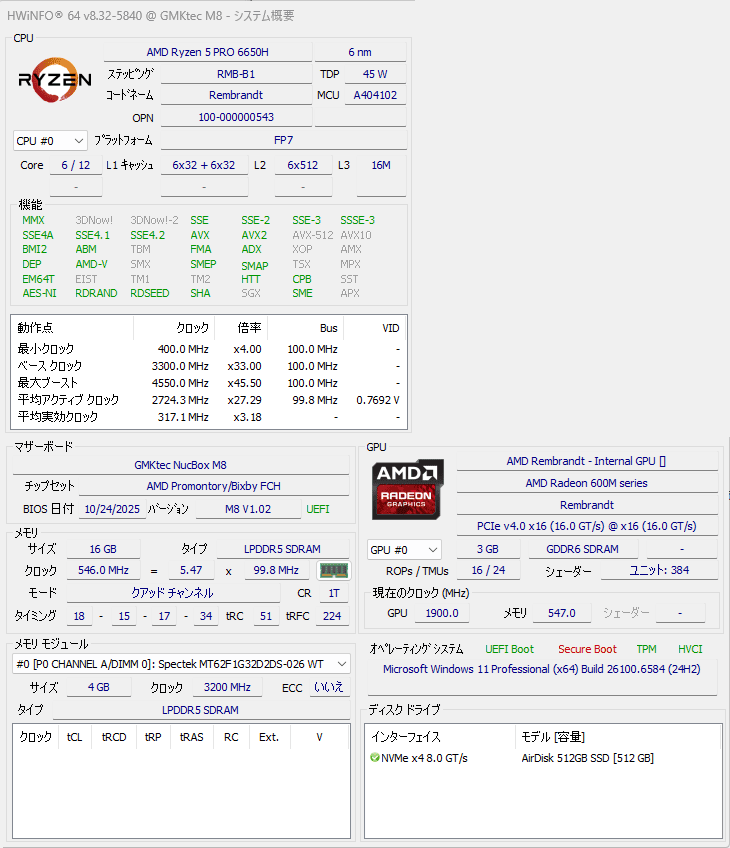Click the AMD Radeon Graphics logo
Viewport: 730px width, 848px height.
pos(407,489)
